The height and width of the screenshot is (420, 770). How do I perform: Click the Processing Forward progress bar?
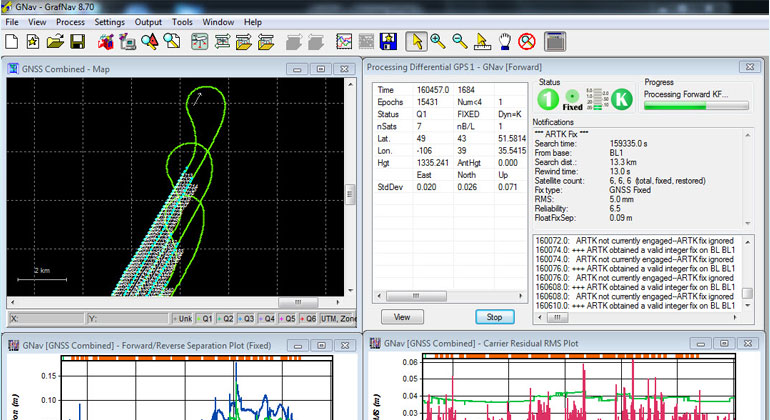[696, 106]
